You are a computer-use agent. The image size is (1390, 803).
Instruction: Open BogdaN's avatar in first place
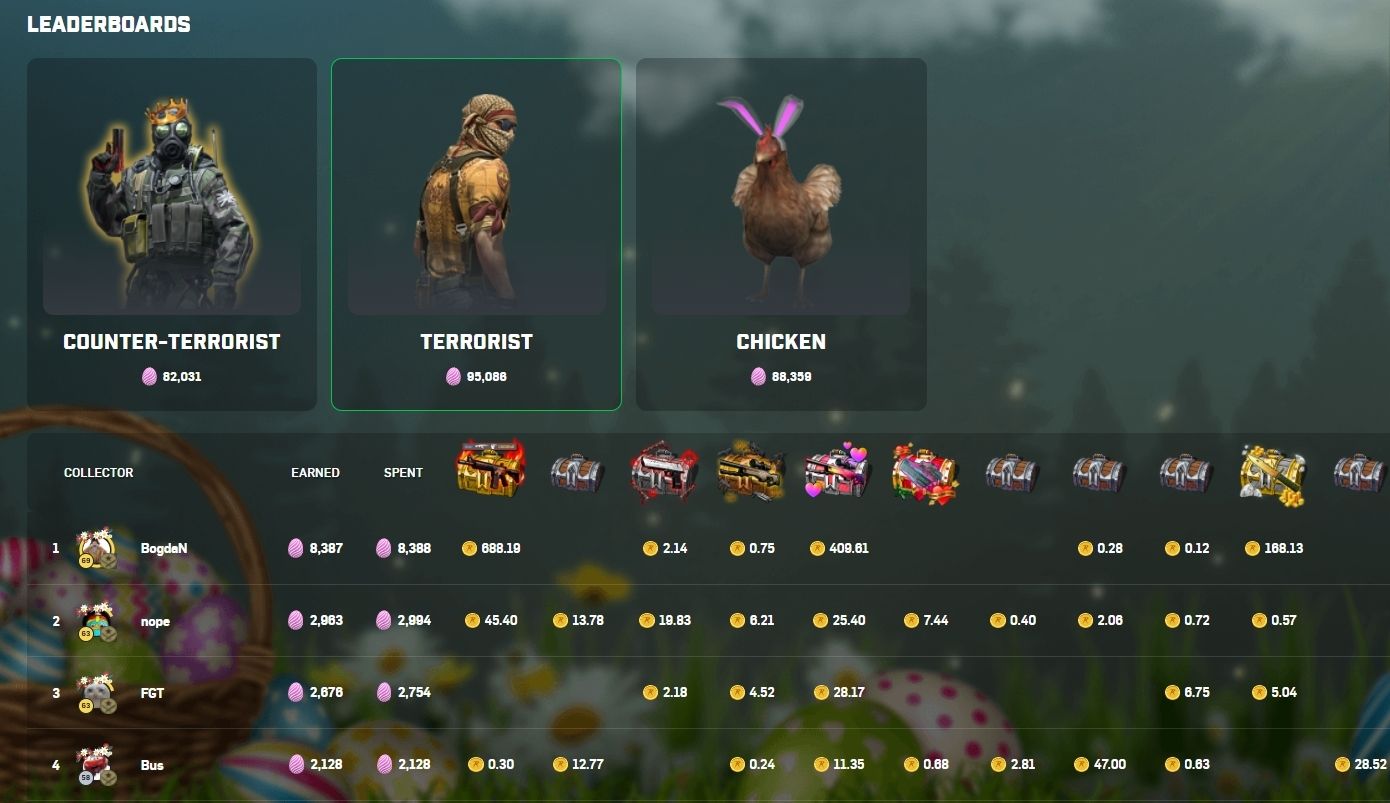pyautogui.click(x=97, y=548)
